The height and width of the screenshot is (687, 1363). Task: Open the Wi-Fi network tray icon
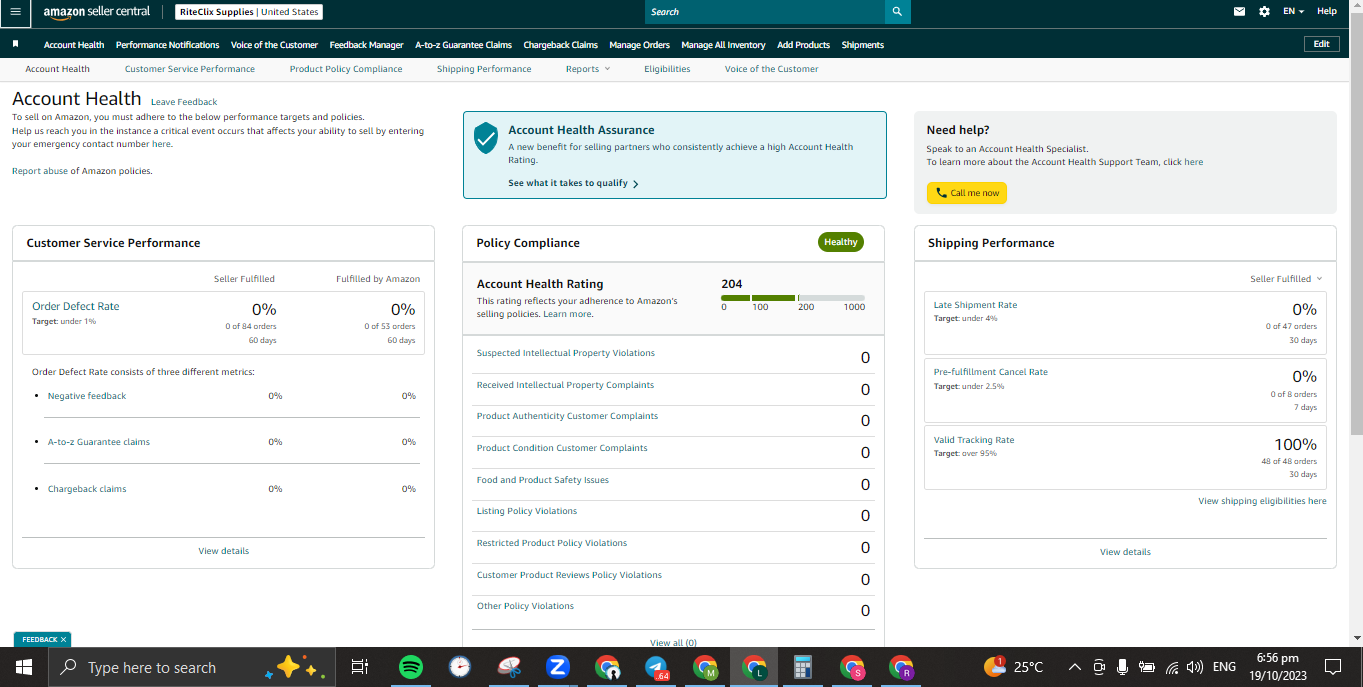(x=1171, y=667)
